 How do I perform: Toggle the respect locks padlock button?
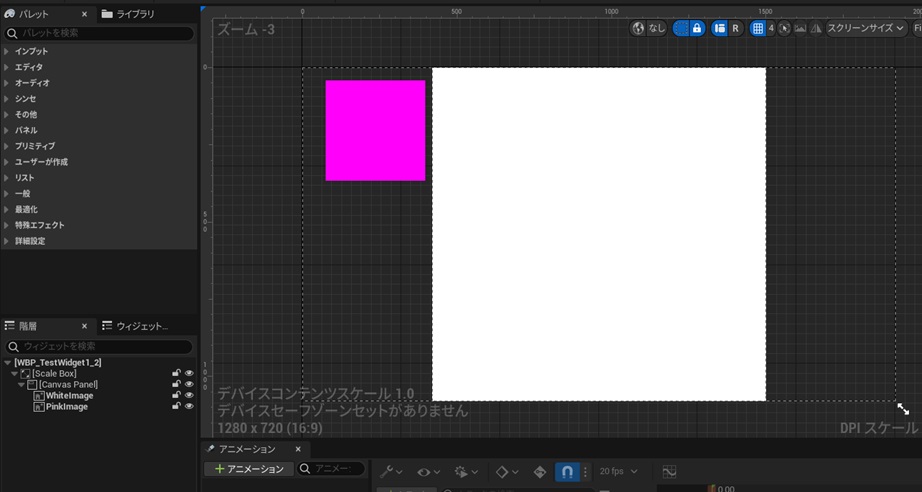click(x=697, y=28)
